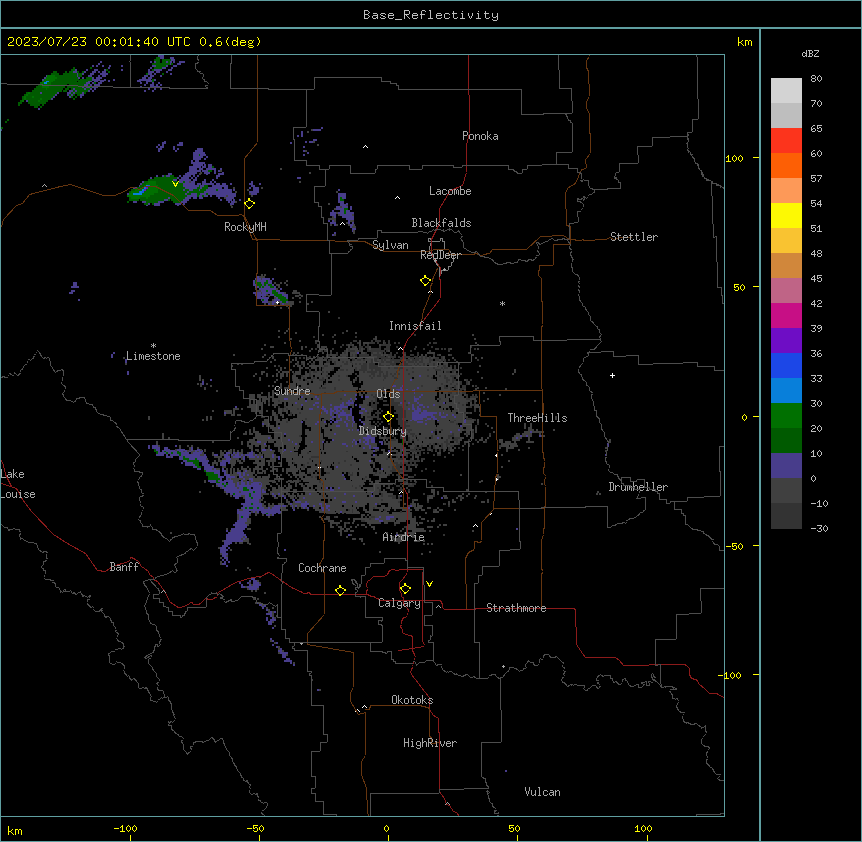Screen dimensions: 862x842
Task: Select the orange 57–60 dBZ legend swatch
Action: [786, 165]
